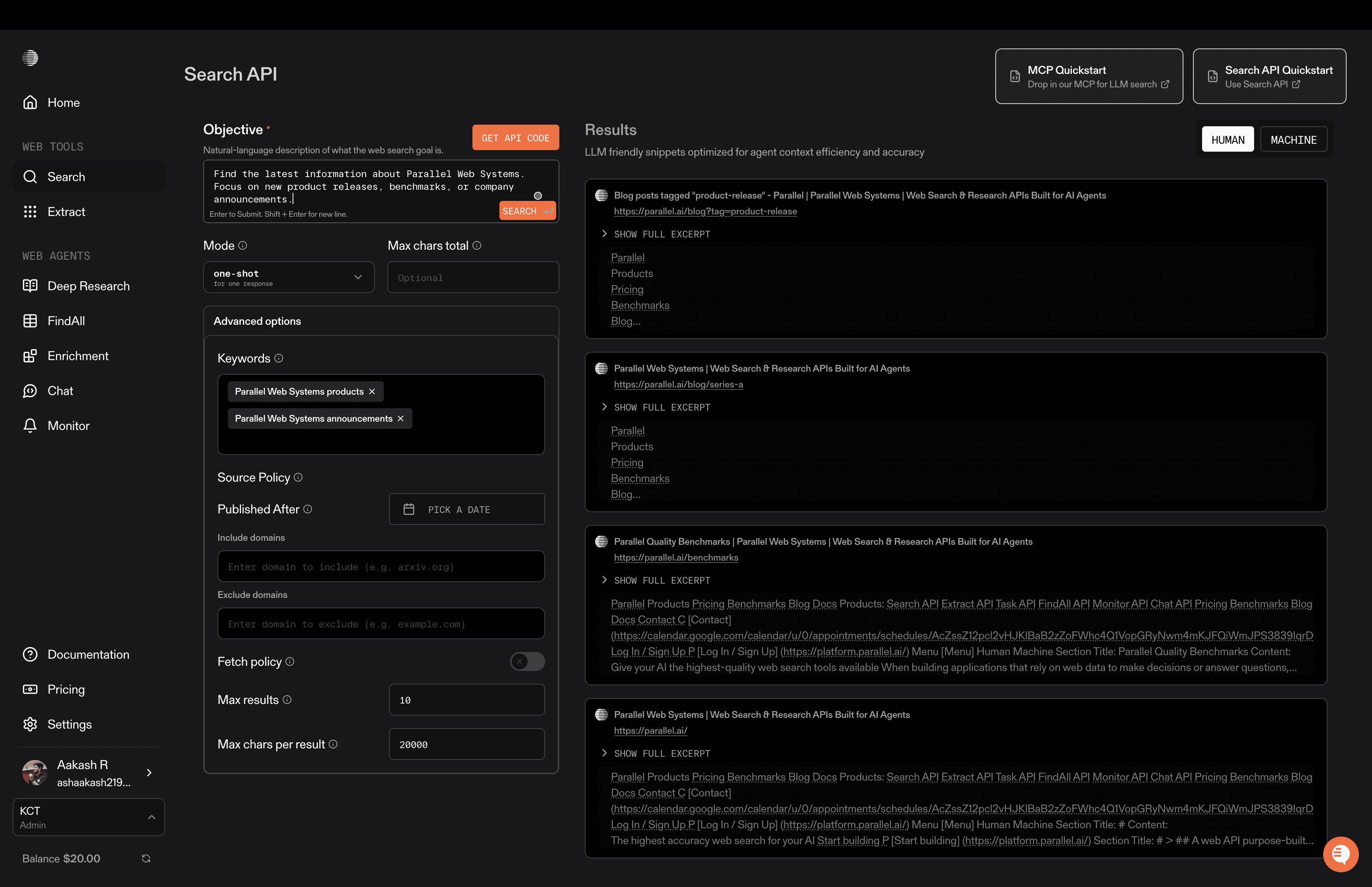Click the Mode info icon
This screenshot has width=1372, height=887.
pyautogui.click(x=243, y=245)
